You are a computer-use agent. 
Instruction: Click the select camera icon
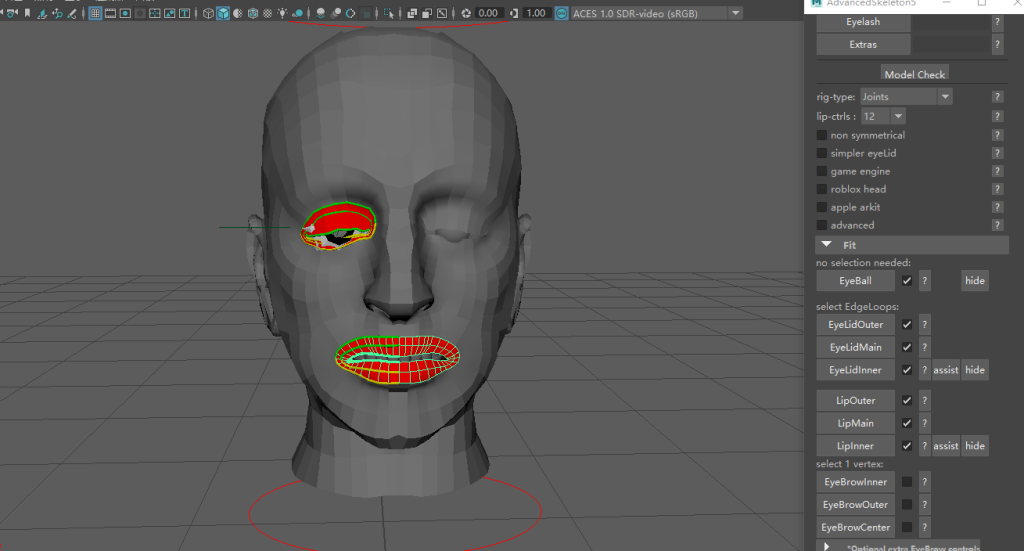(x=12, y=13)
